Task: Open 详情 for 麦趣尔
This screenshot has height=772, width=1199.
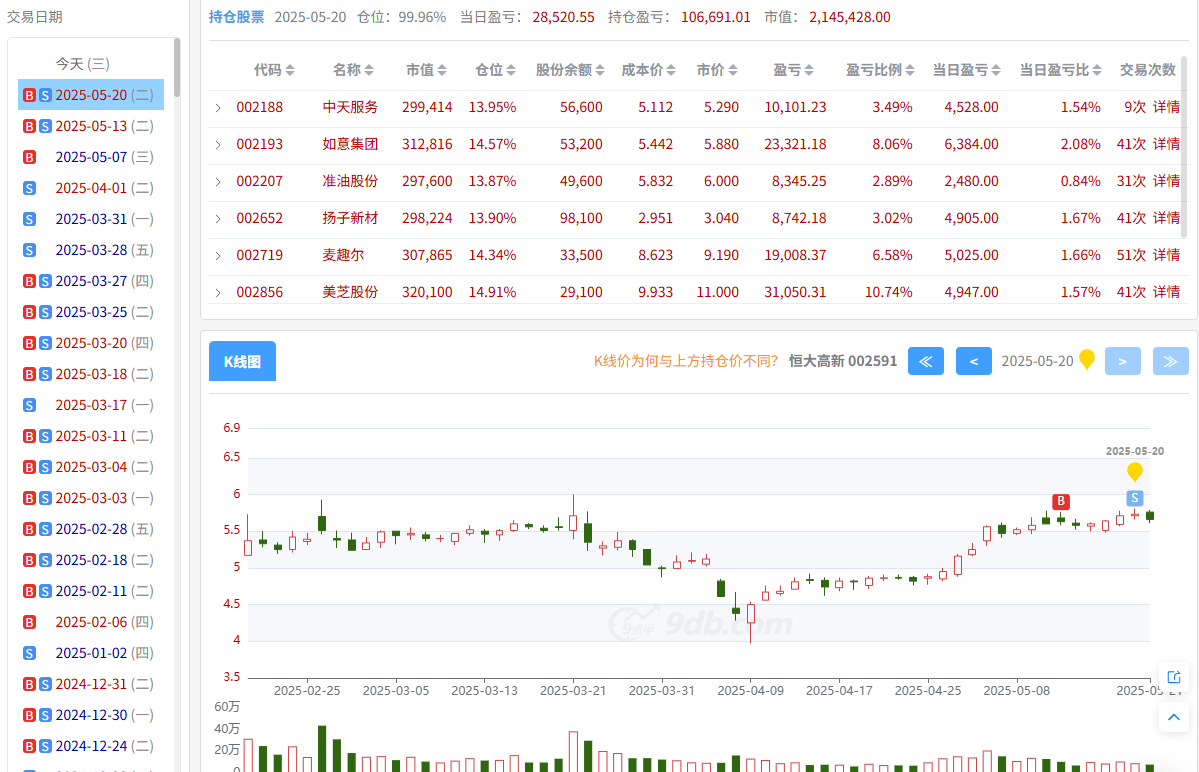Action: point(1166,255)
